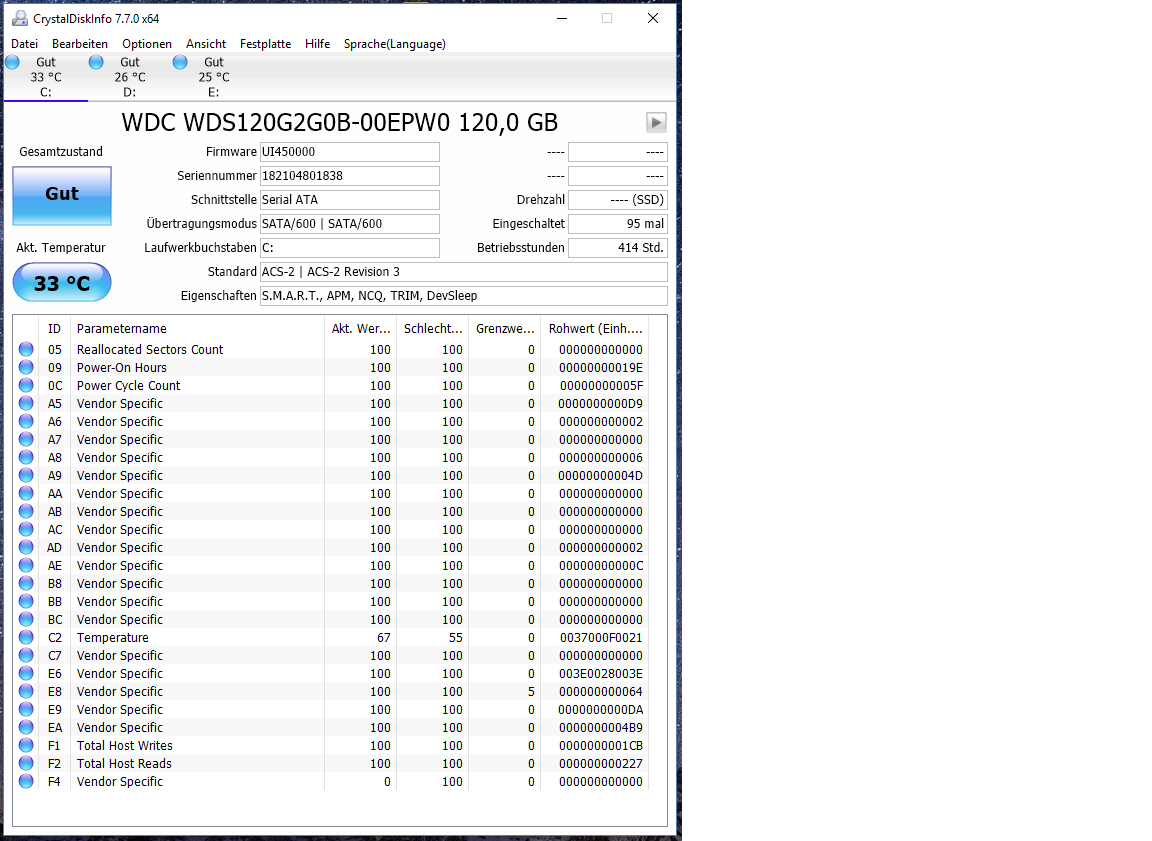The width and height of the screenshot is (1152, 841).
Task: Select the Total Host Reads text
Action: coord(124,764)
